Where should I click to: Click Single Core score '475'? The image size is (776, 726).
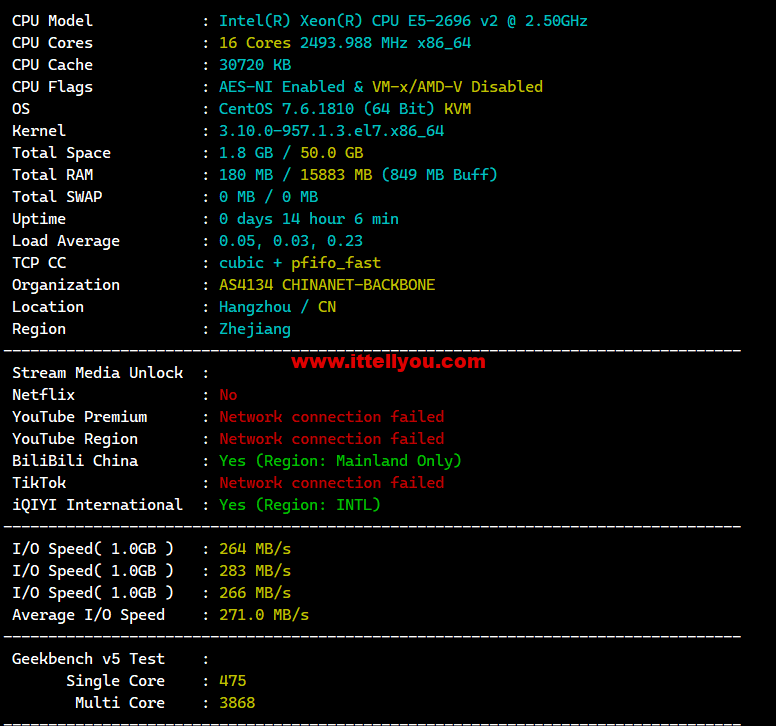point(233,681)
